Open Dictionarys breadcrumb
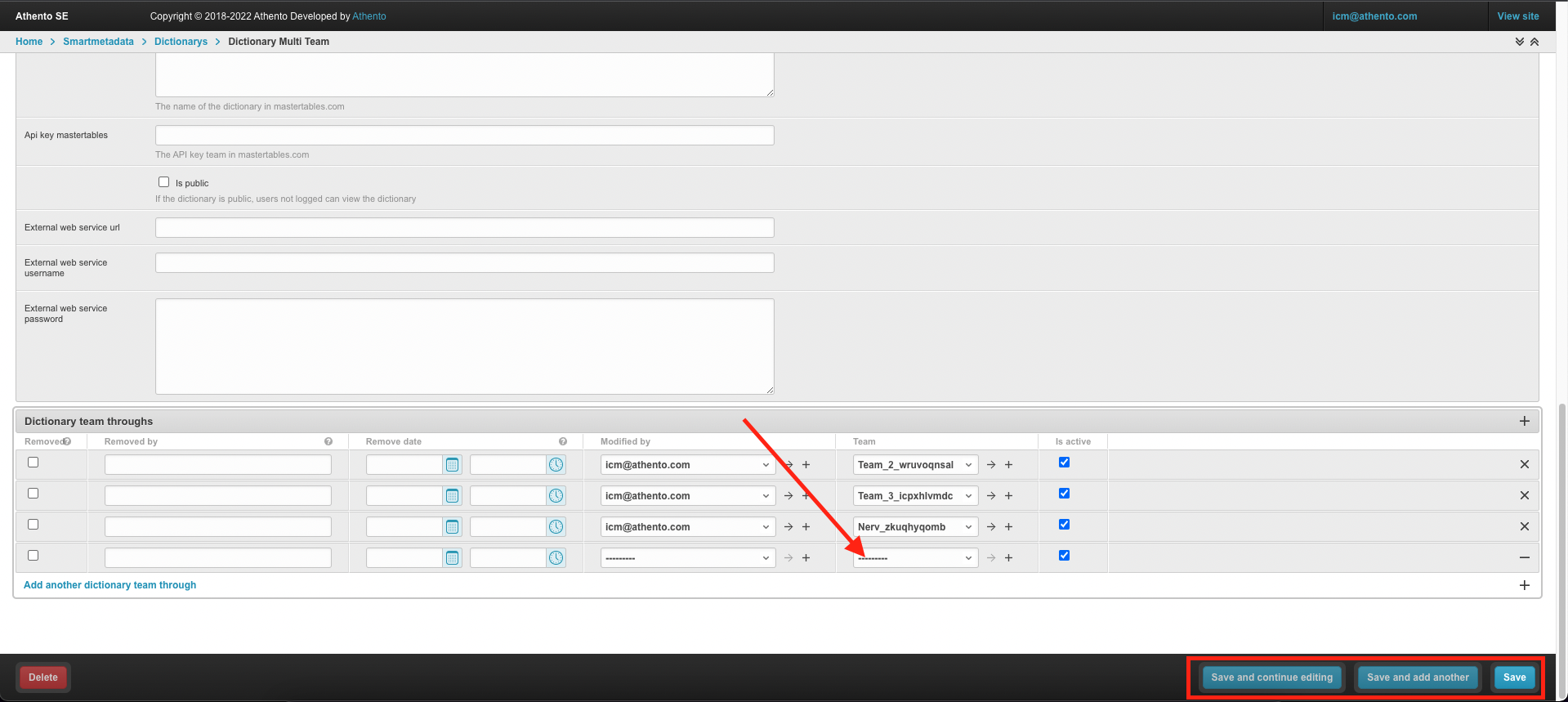Screen dimensions: 1568x702 [x=181, y=42]
